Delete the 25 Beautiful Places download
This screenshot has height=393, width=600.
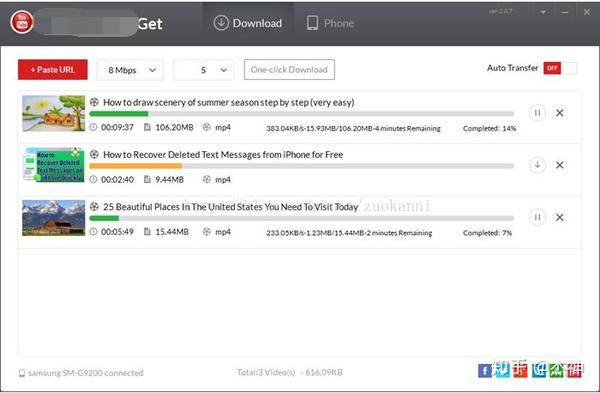coord(560,217)
